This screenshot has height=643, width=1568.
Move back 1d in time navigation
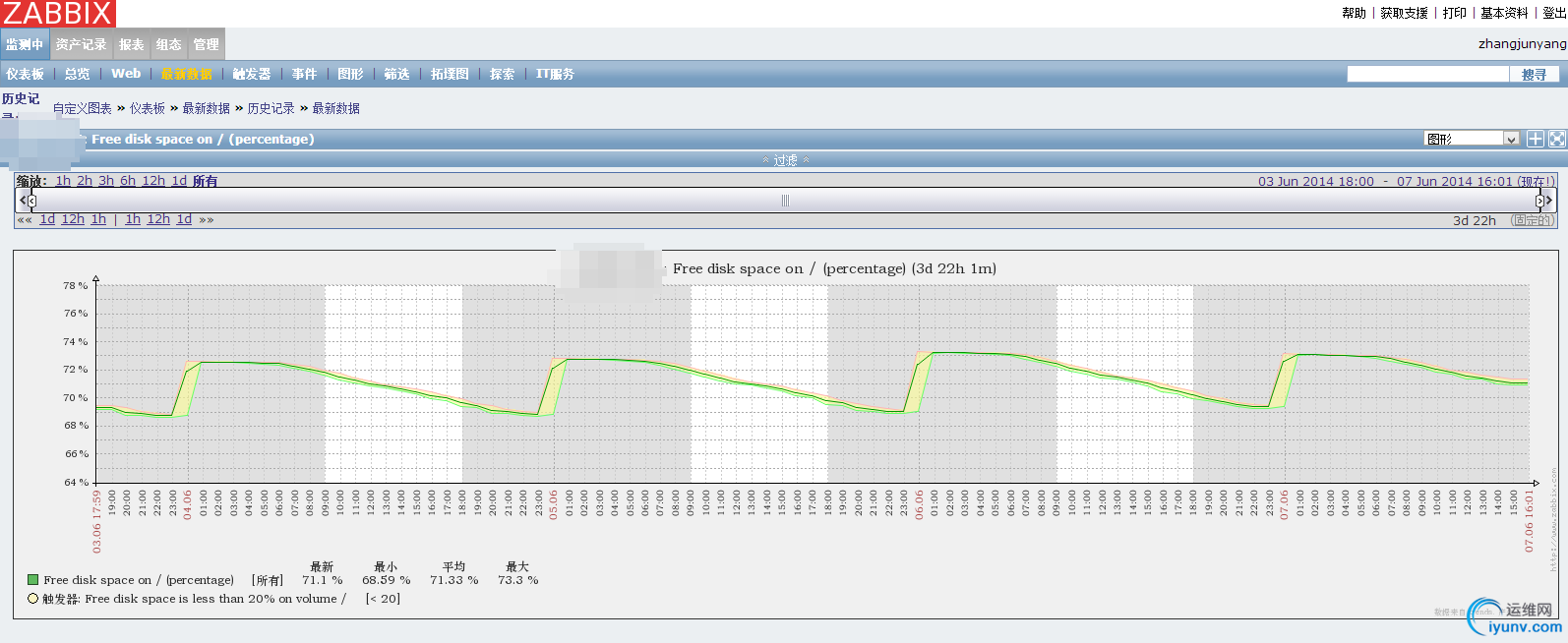[x=47, y=219]
